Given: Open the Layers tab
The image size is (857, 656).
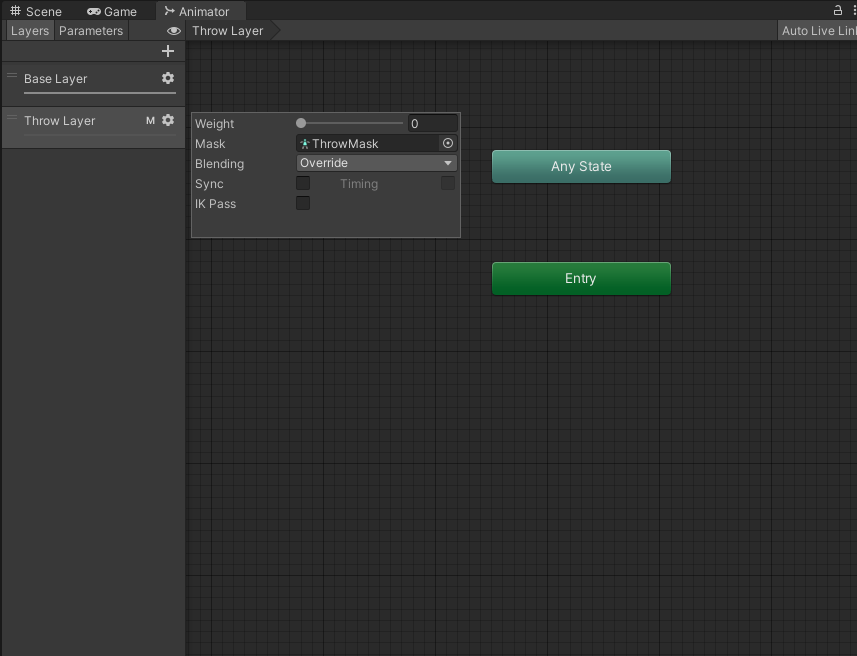Looking at the screenshot, I should click(x=30, y=31).
